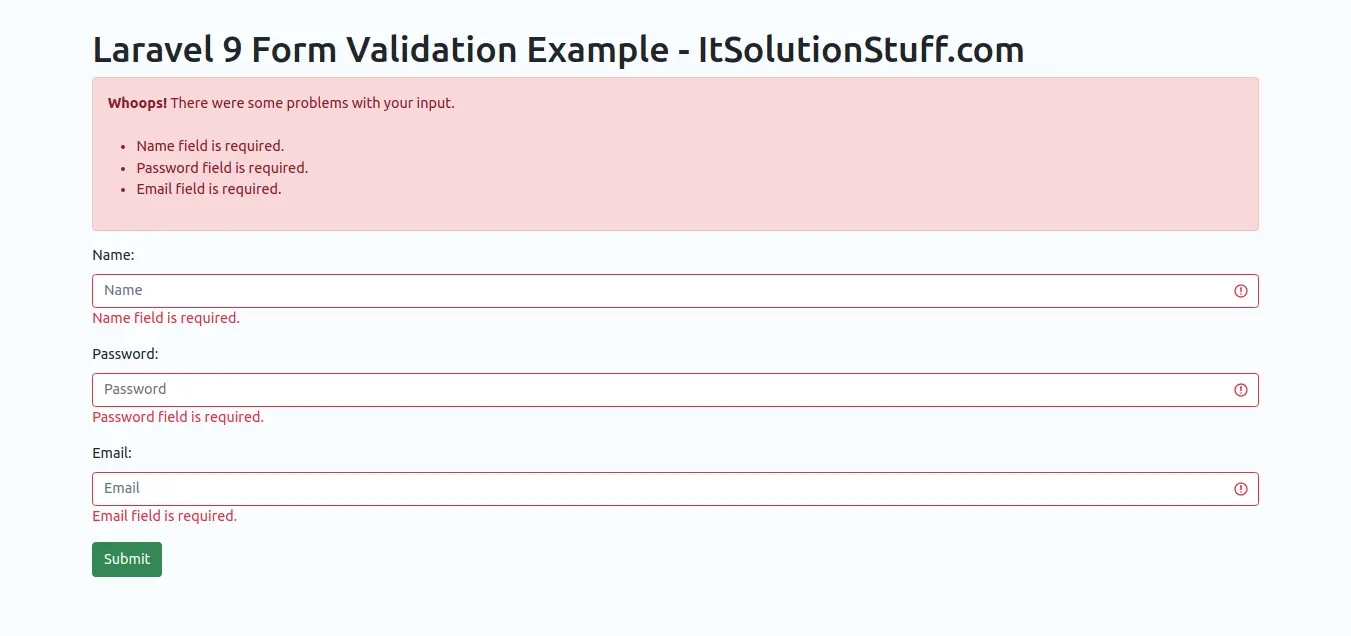Click red error message below Name input
The image size is (1351, 636).
click(166, 318)
